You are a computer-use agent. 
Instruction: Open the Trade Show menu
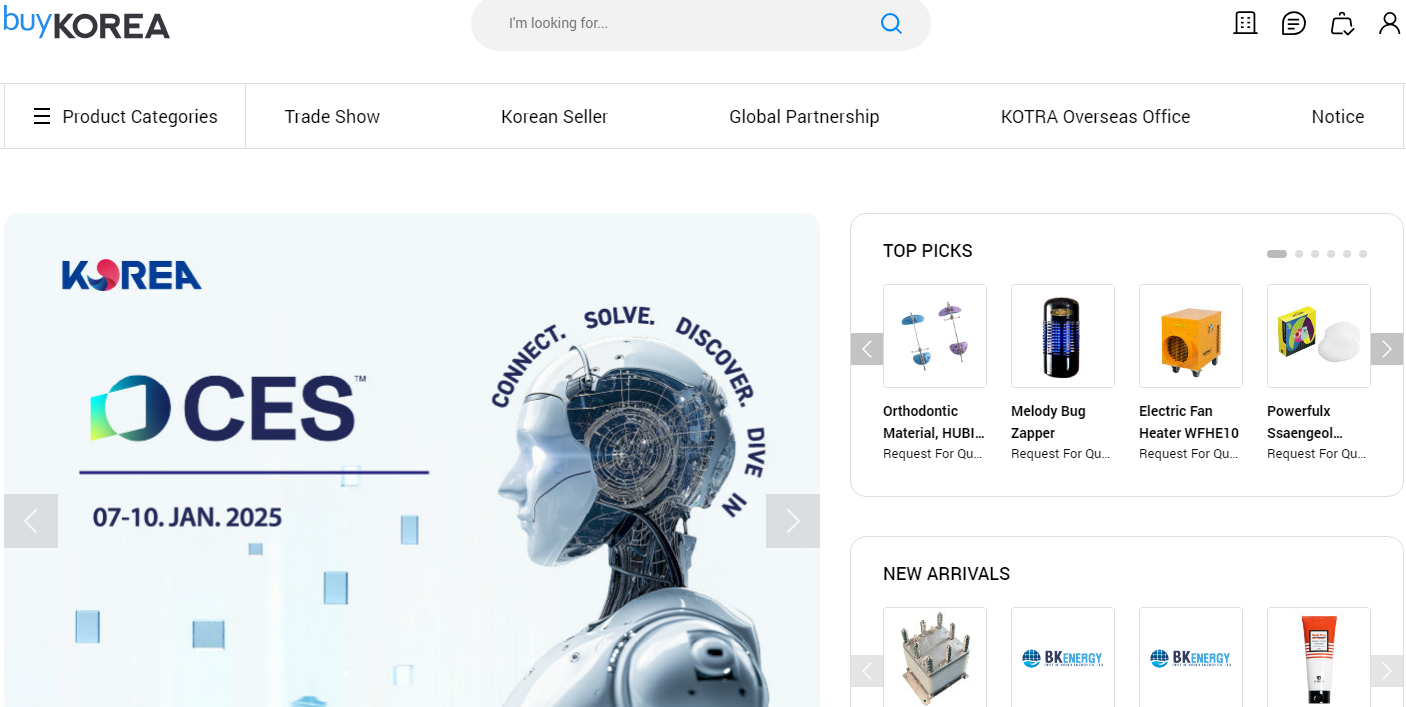point(332,117)
